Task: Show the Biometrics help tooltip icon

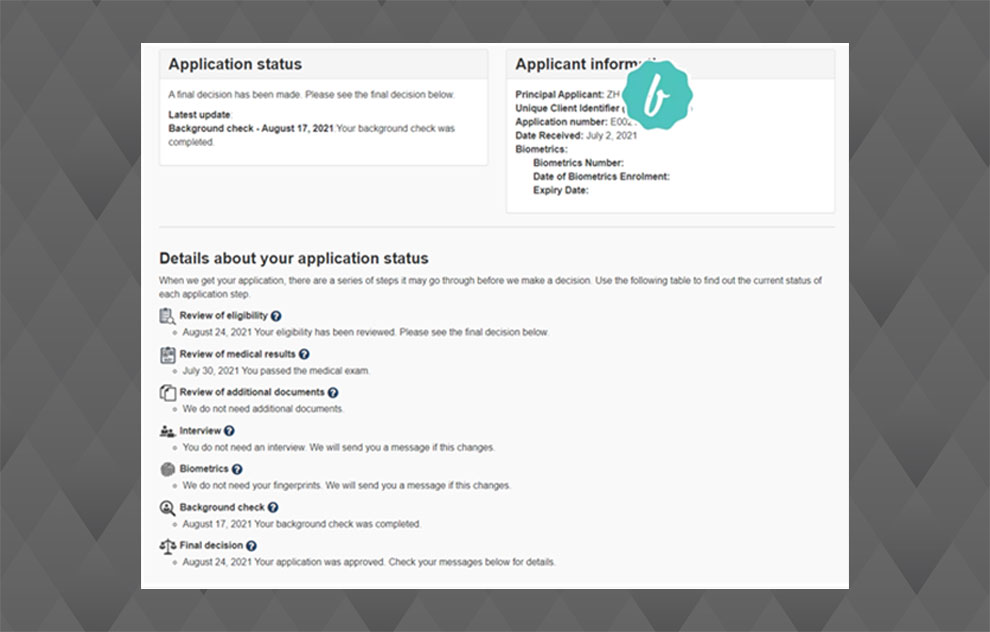Action: (x=237, y=469)
